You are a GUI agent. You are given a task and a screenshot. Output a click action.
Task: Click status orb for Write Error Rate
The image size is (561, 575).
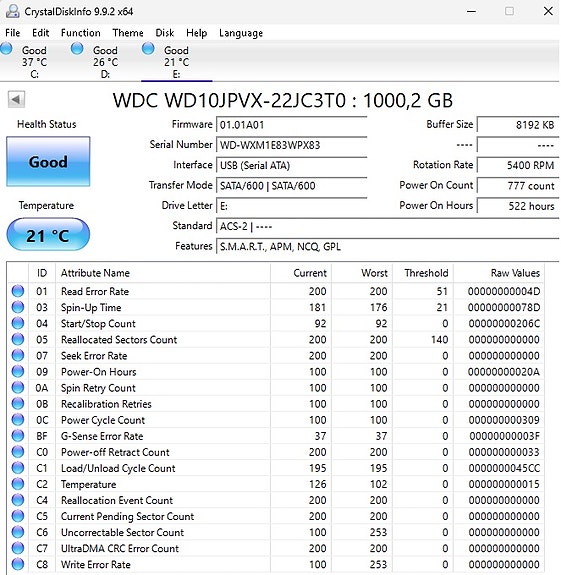(18, 564)
